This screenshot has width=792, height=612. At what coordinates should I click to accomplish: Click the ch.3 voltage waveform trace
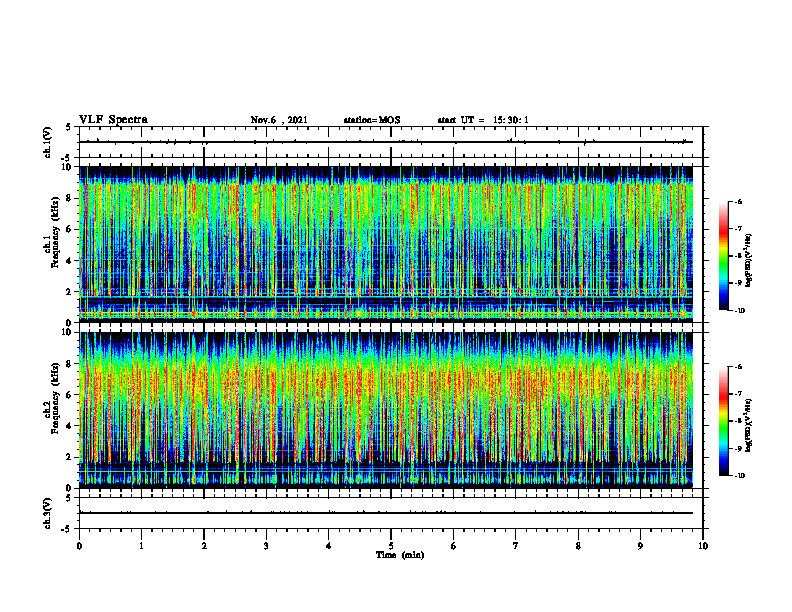point(386,513)
